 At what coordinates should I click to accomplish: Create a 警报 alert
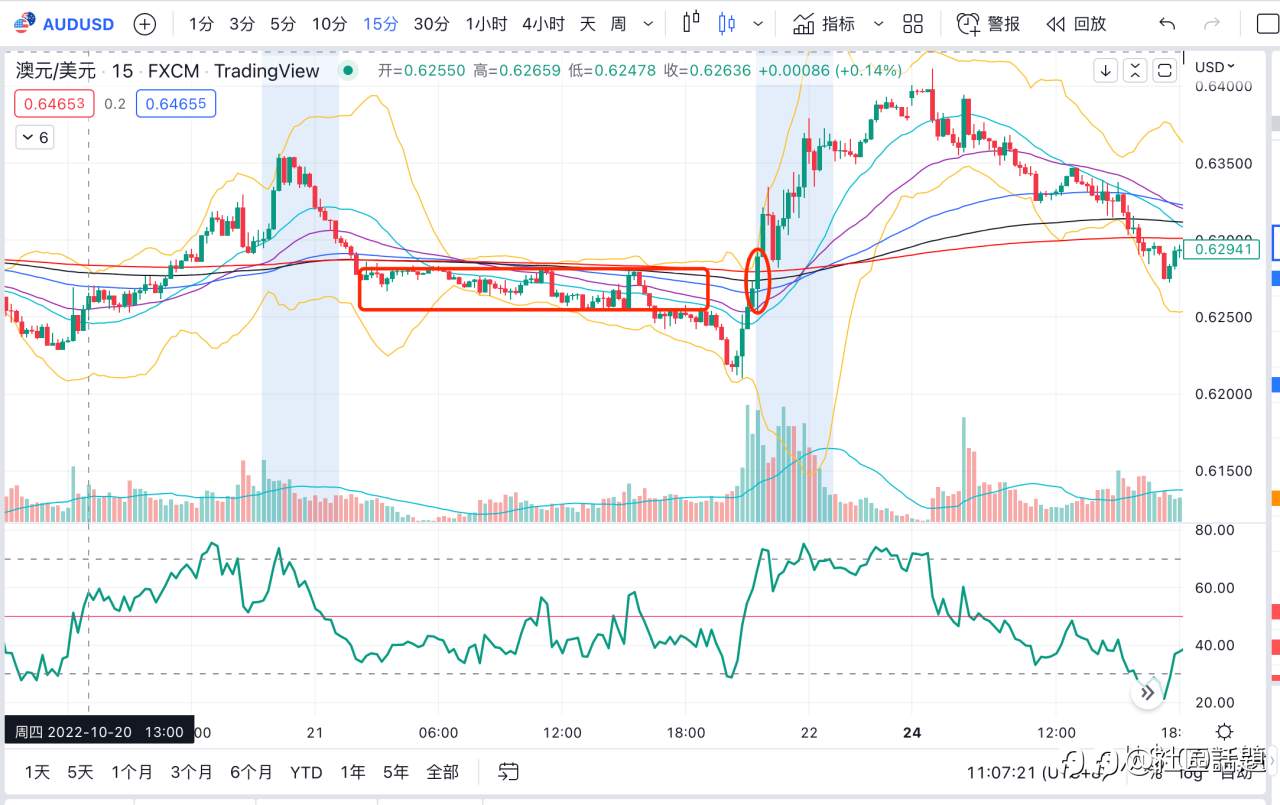988,24
